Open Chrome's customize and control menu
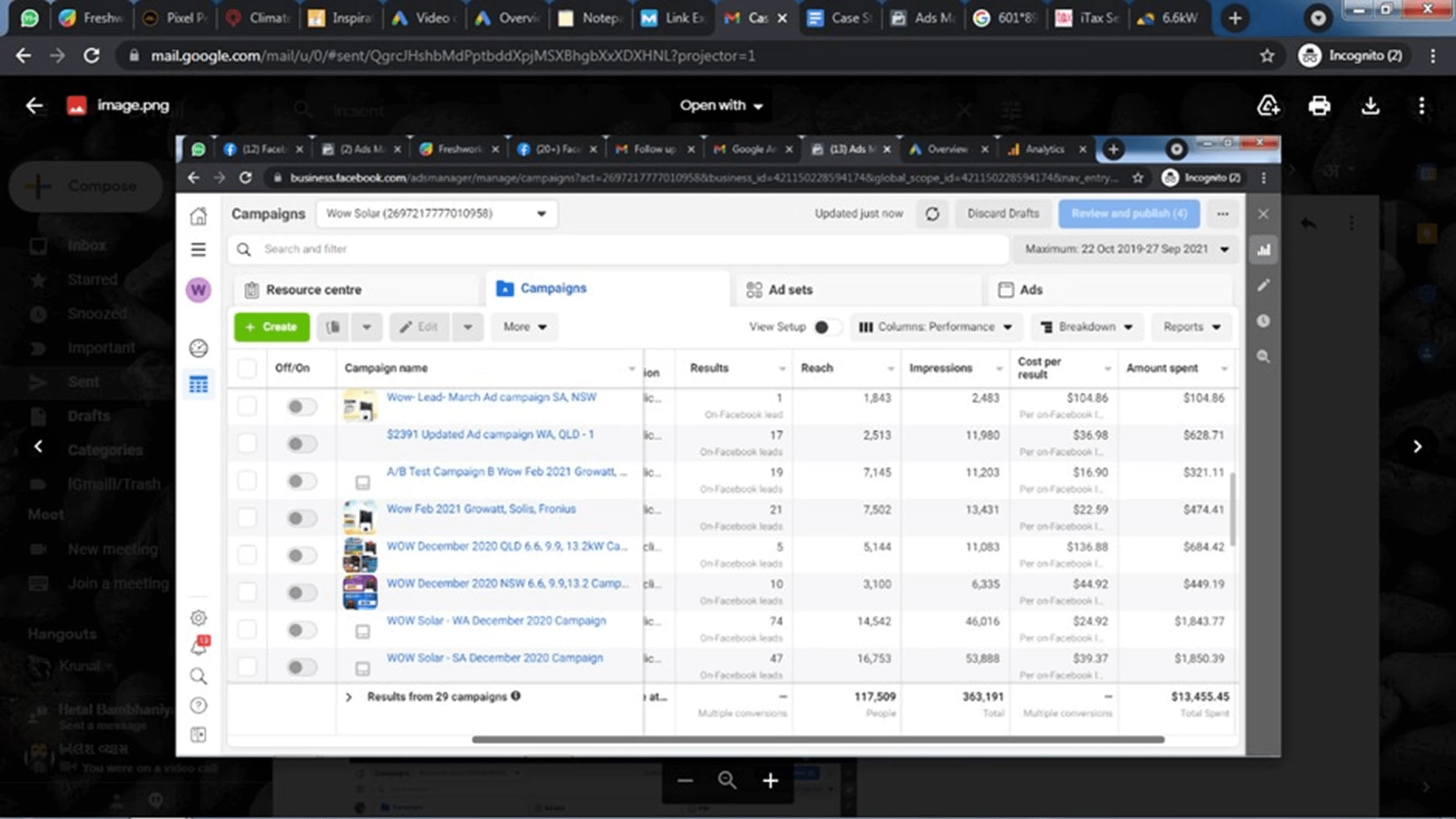This screenshot has width=1456, height=819. [x=1432, y=56]
